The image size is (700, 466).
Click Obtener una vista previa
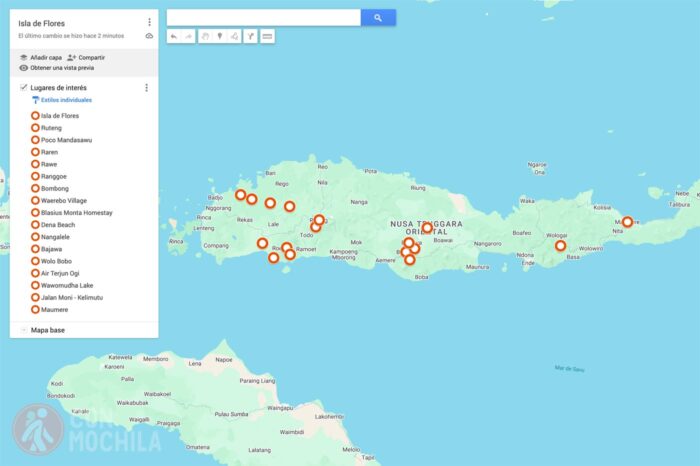[x=57, y=68]
